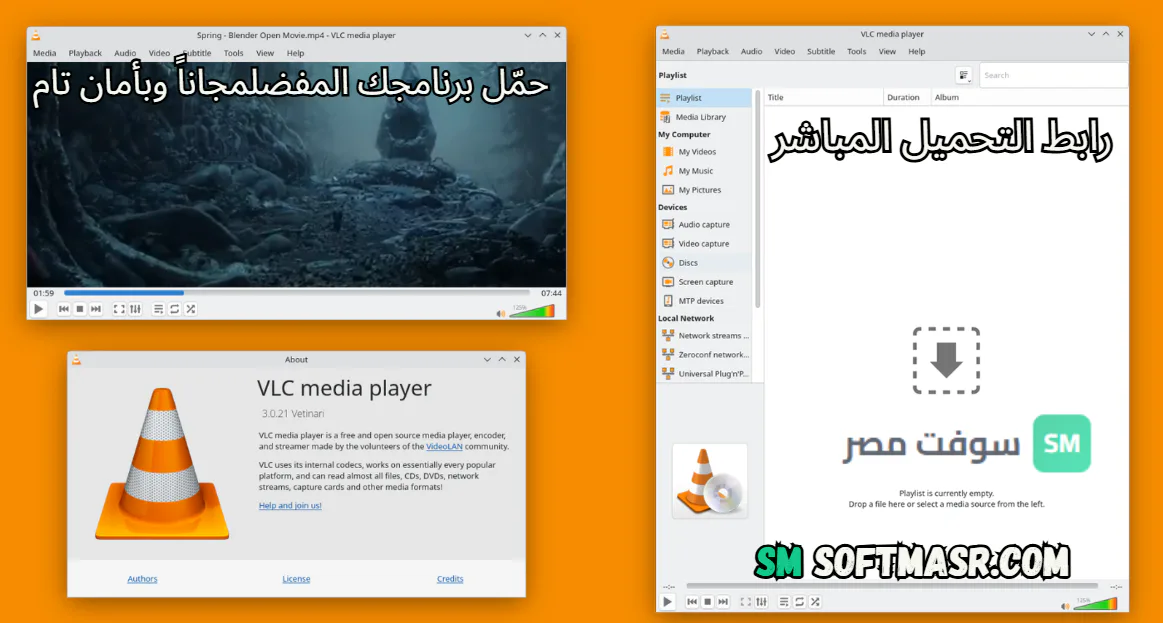Skip to next media in Spring movie window

(x=96, y=309)
